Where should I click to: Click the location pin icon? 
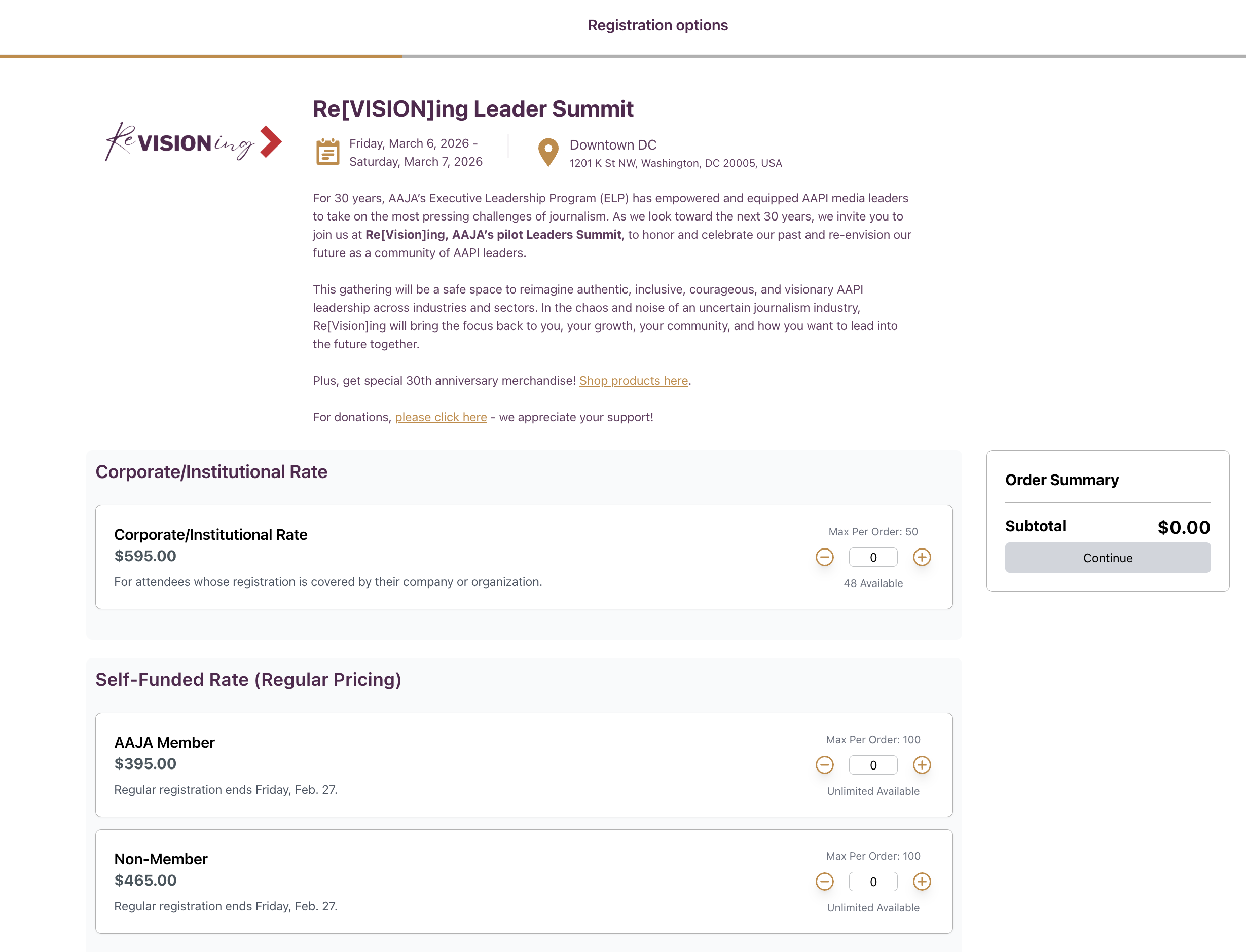(x=548, y=152)
